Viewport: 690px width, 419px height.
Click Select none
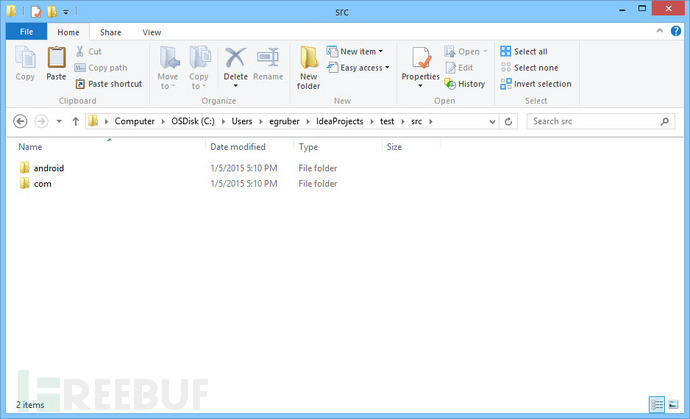529,68
